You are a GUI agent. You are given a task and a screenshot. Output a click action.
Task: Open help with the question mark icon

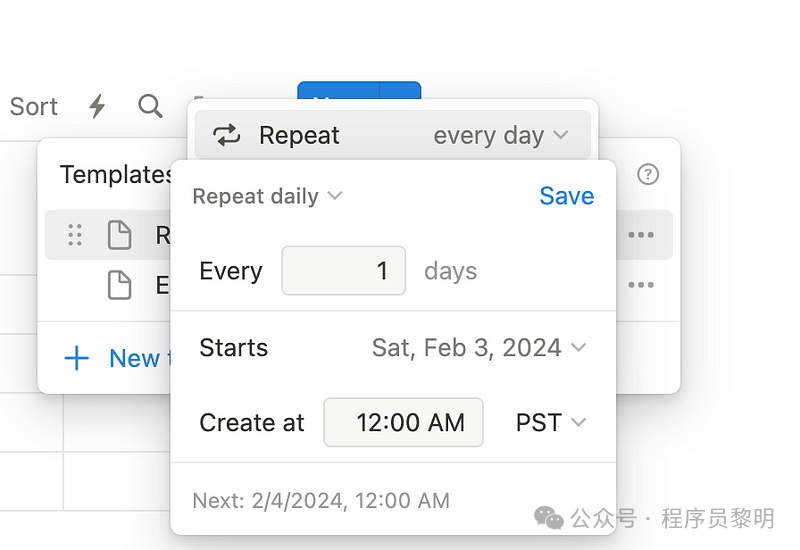[648, 175]
